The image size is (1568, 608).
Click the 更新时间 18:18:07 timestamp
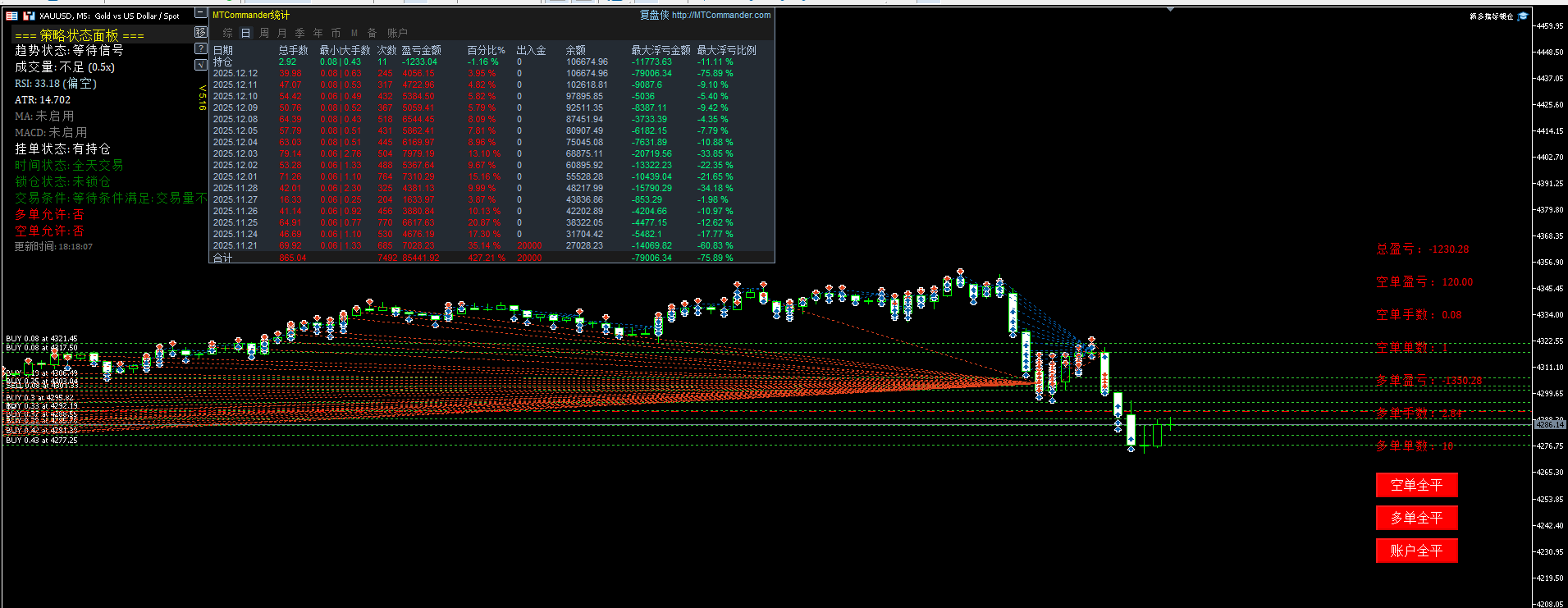[x=53, y=246]
